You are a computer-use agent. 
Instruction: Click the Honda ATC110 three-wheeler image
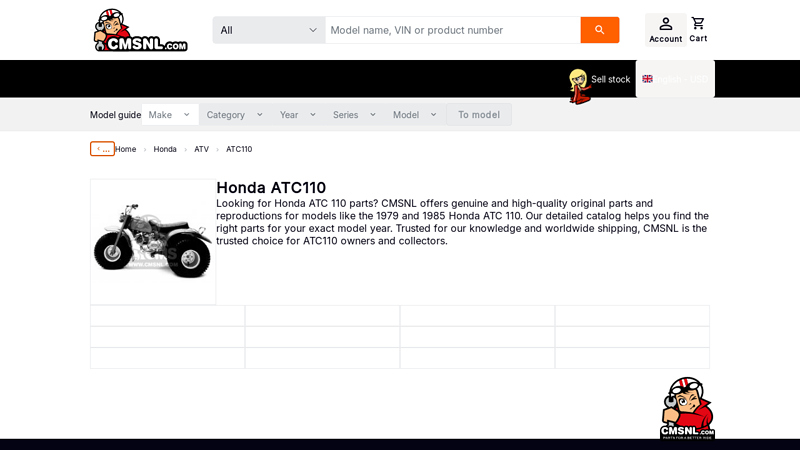pyautogui.click(x=153, y=242)
